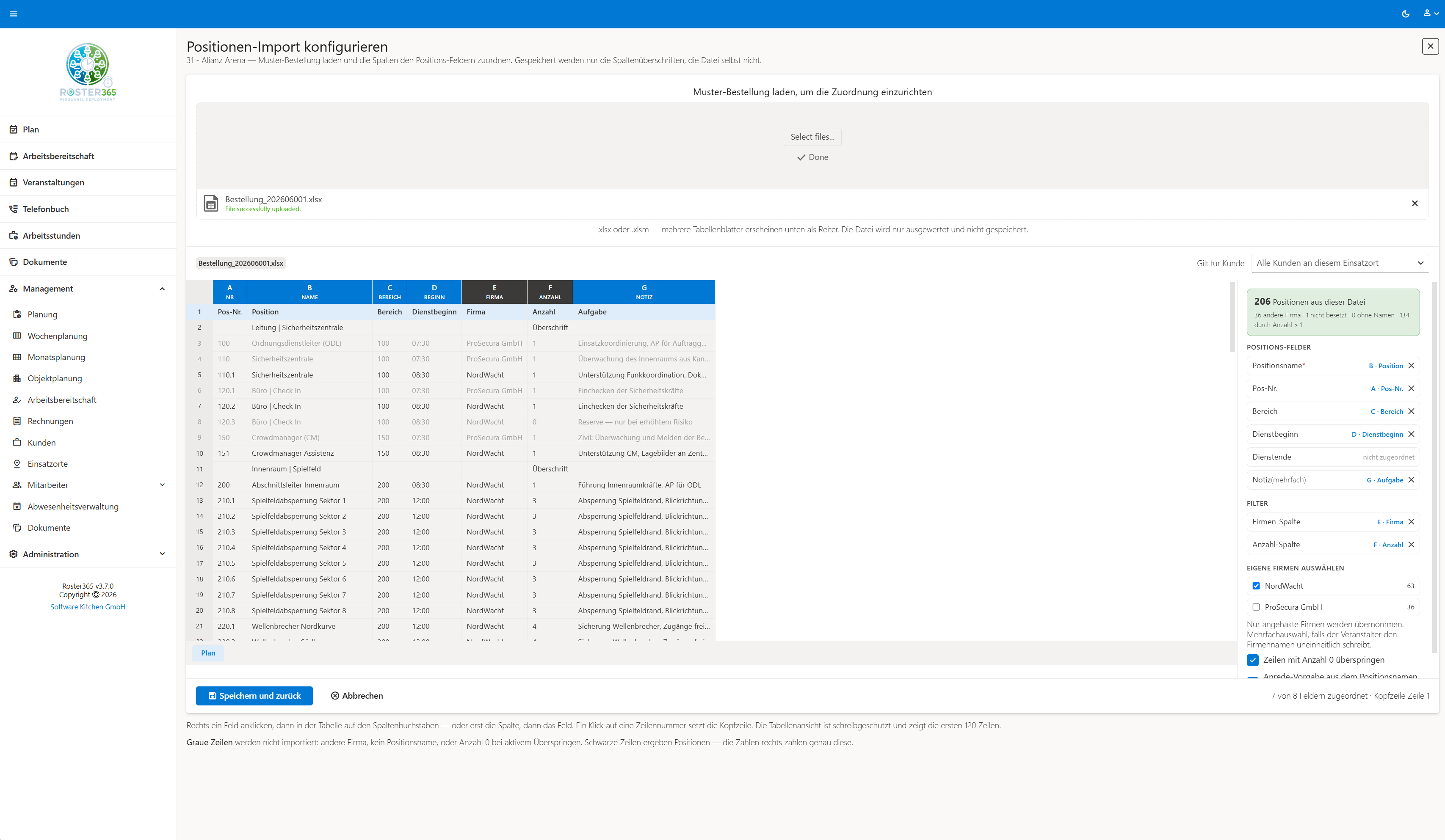Open Telefonbuch page

pos(88,209)
